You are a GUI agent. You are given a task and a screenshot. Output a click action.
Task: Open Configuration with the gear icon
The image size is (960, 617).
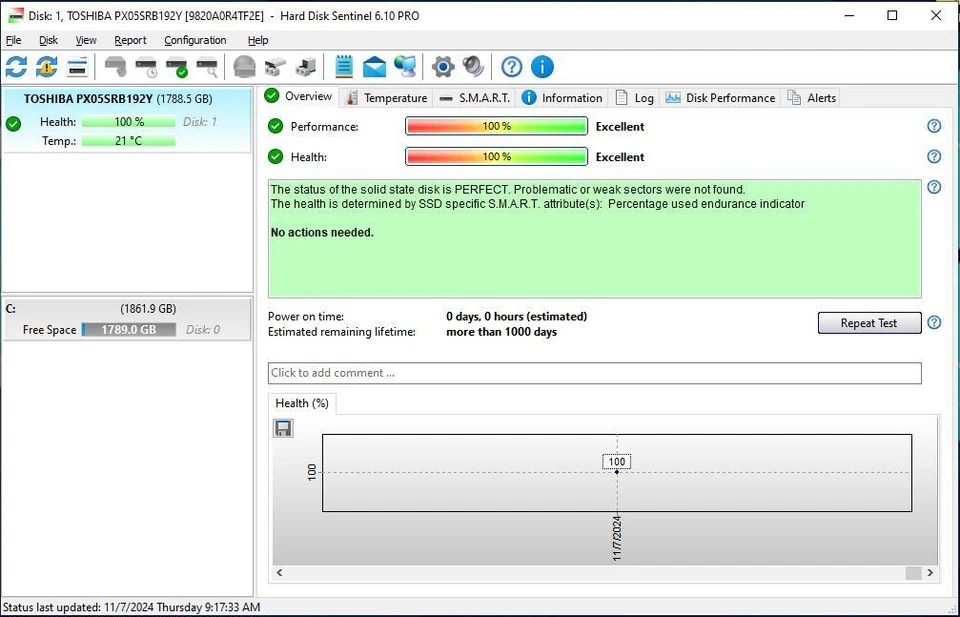pos(442,67)
